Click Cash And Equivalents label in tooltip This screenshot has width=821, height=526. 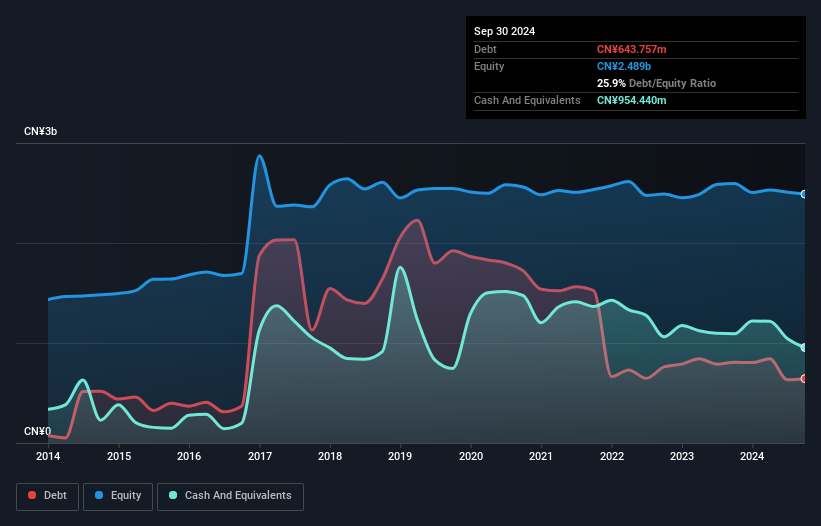click(527, 100)
